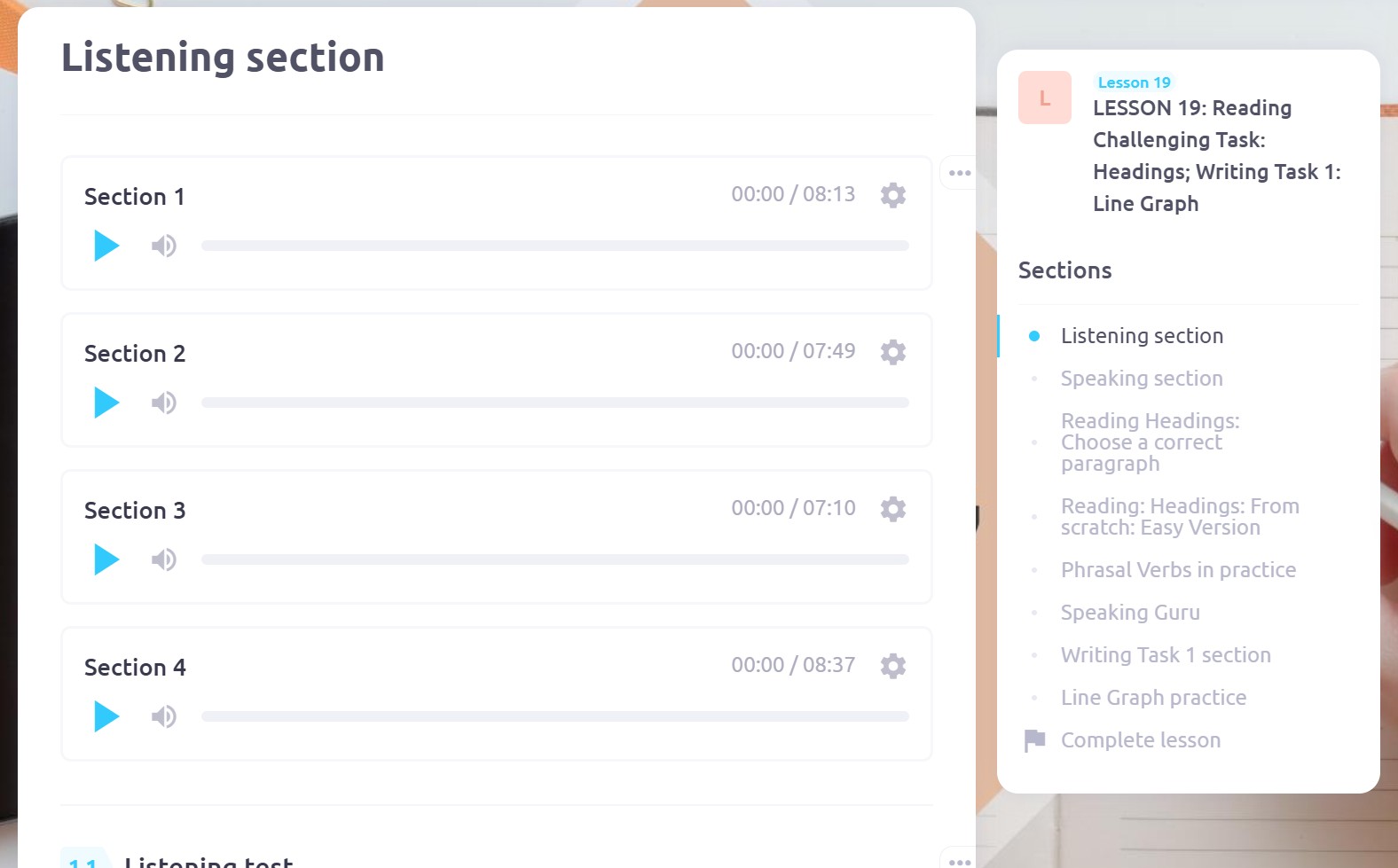Mute the Section 4 audio

click(x=164, y=716)
